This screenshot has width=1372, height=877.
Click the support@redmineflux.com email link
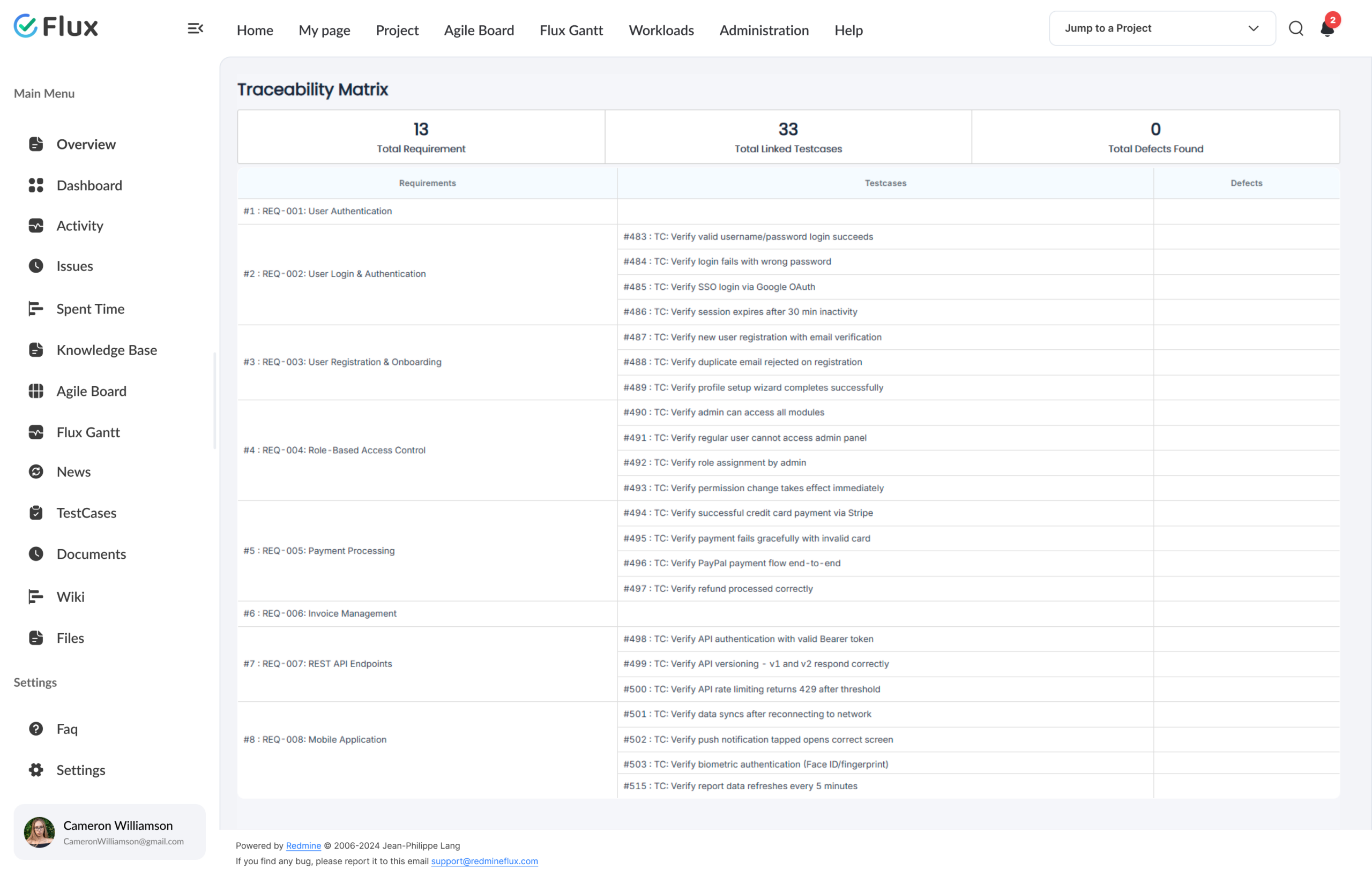[484, 860]
